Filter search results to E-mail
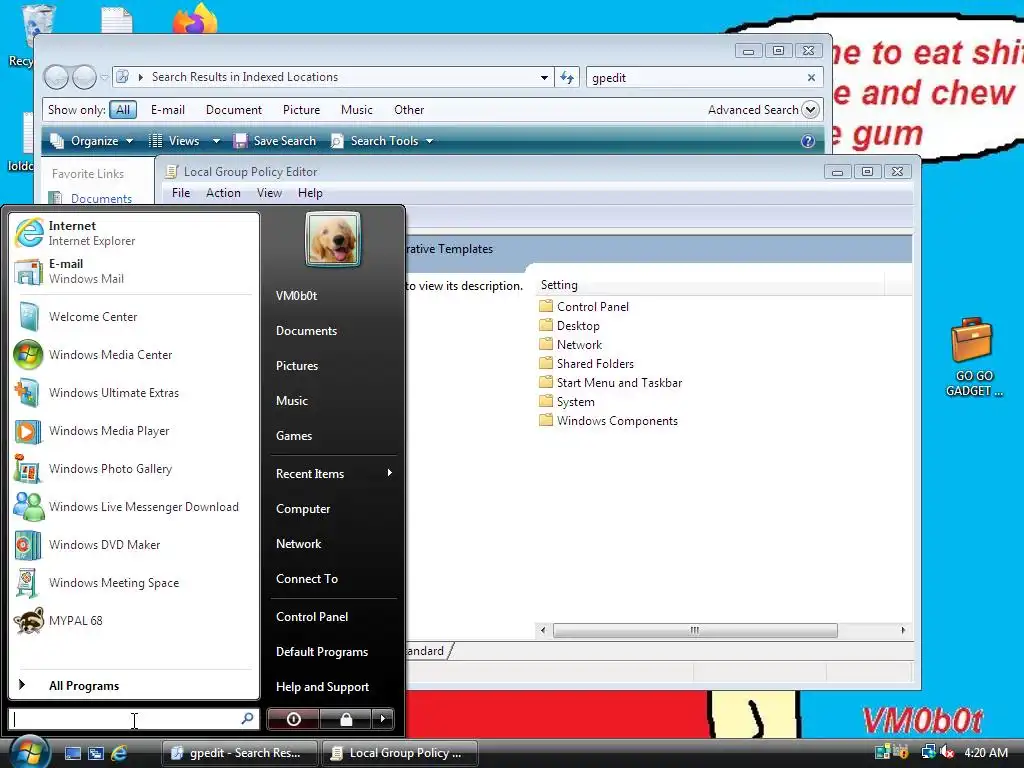Viewport: 1024px width, 768px height. point(168,110)
